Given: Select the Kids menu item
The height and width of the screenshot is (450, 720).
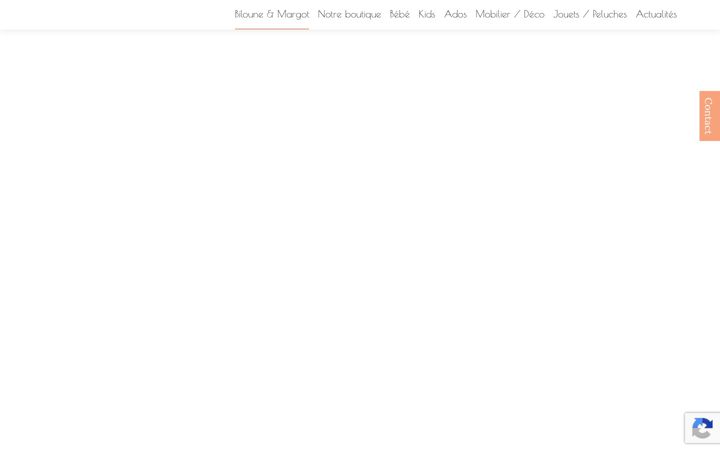Looking at the screenshot, I should 427,14.
